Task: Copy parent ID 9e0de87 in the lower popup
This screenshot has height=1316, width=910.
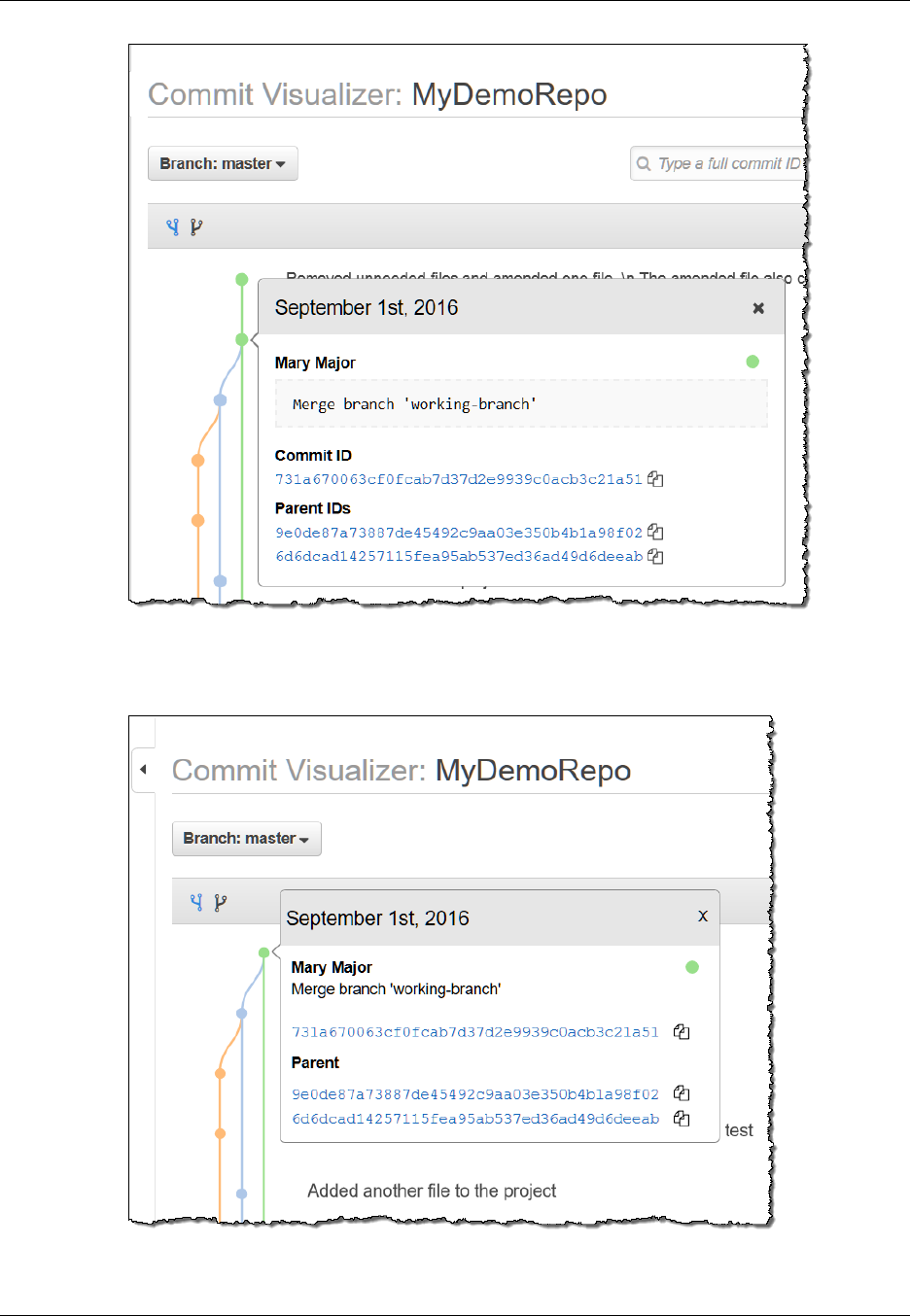Action: (x=682, y=1093)
